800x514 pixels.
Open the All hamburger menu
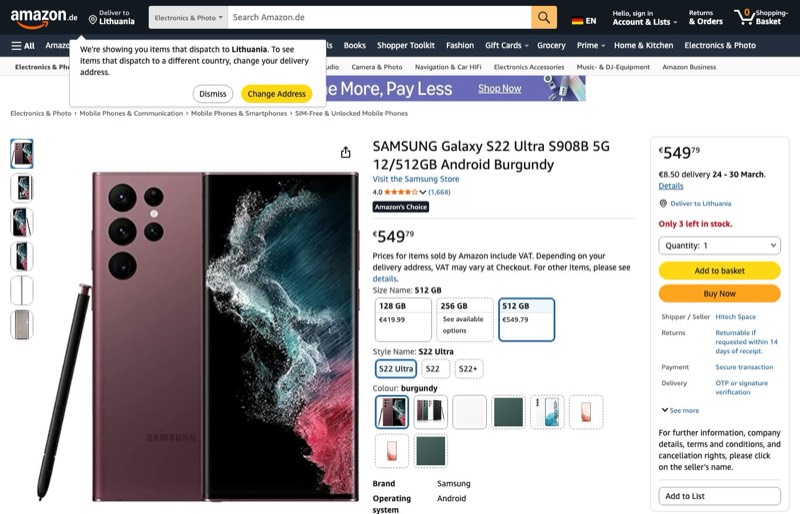23,45
